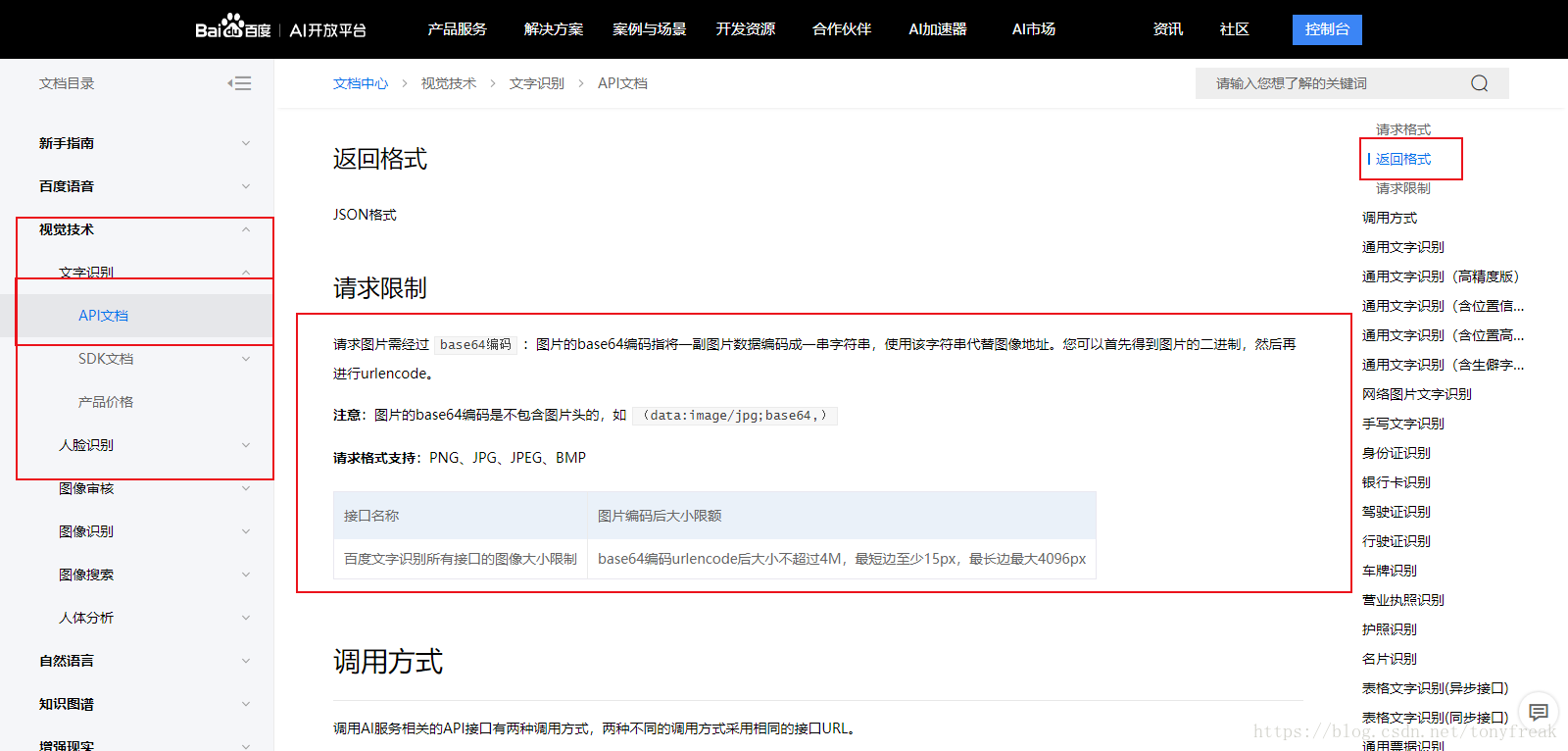Click the 视觉技术 breadcrumb
This screenshot has width=1568, height=751.
point(449,83)
